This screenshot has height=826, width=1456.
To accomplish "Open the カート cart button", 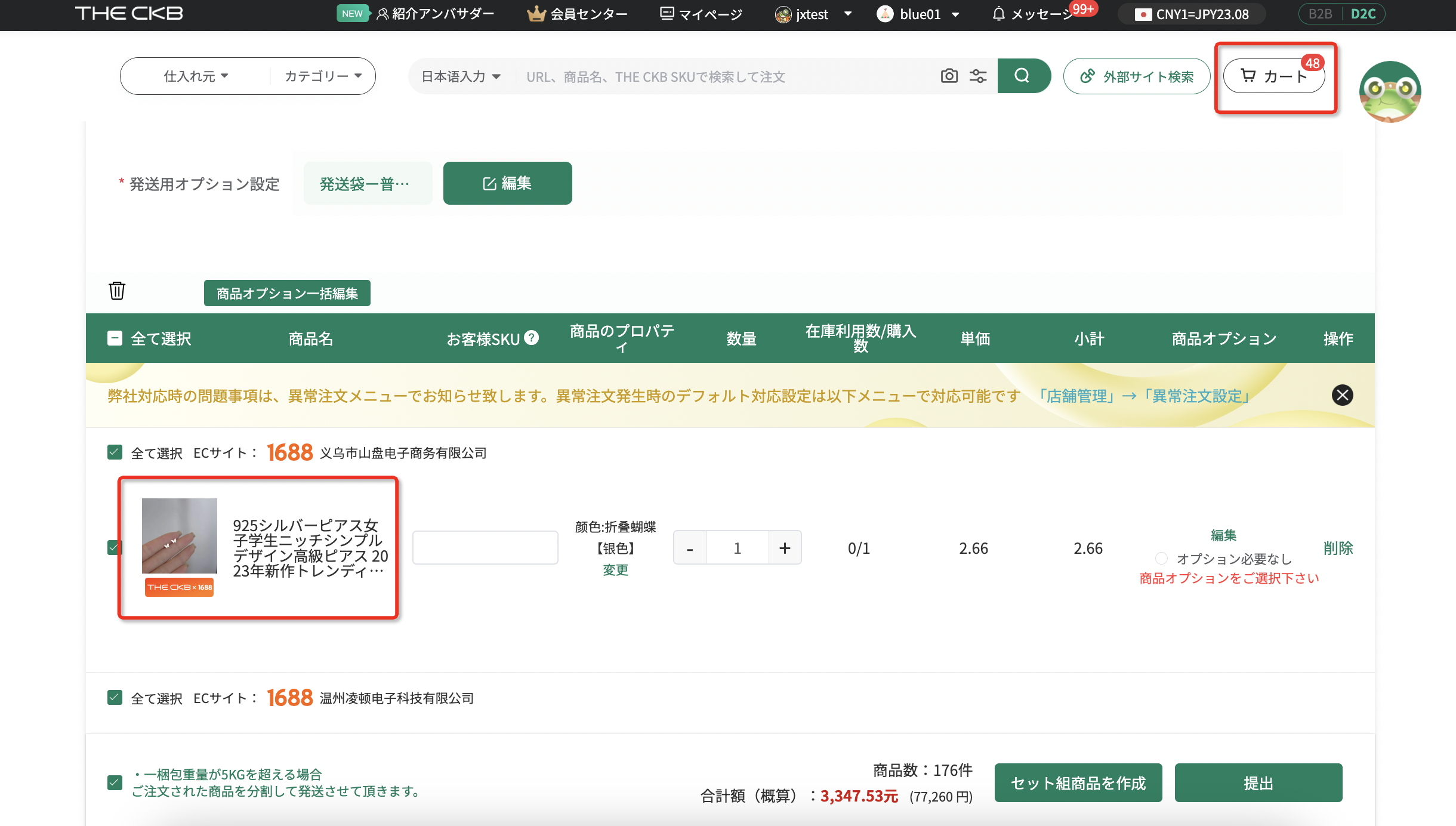I will pyautogui.click(x=1274, y=76).
